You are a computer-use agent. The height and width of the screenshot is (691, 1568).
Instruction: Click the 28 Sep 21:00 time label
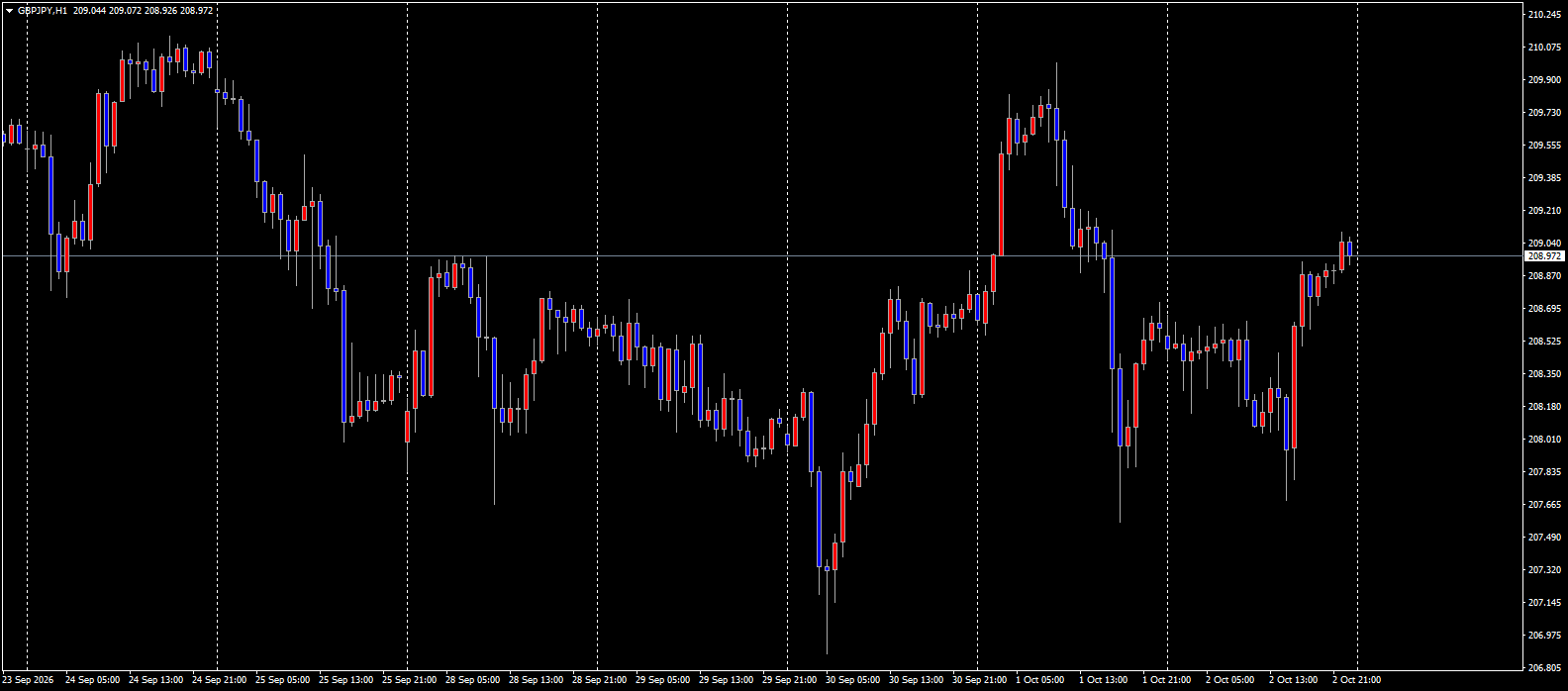click(x=599, y=680)
